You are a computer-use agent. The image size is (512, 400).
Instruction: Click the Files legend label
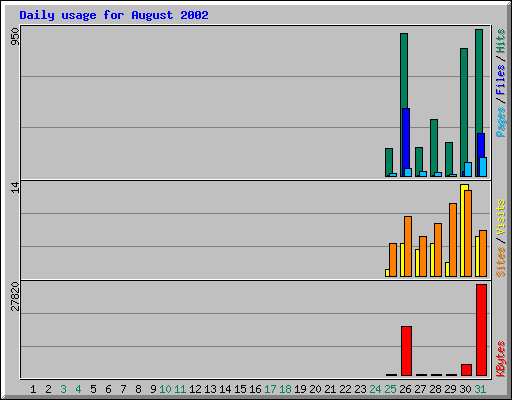tap(500, 79)
